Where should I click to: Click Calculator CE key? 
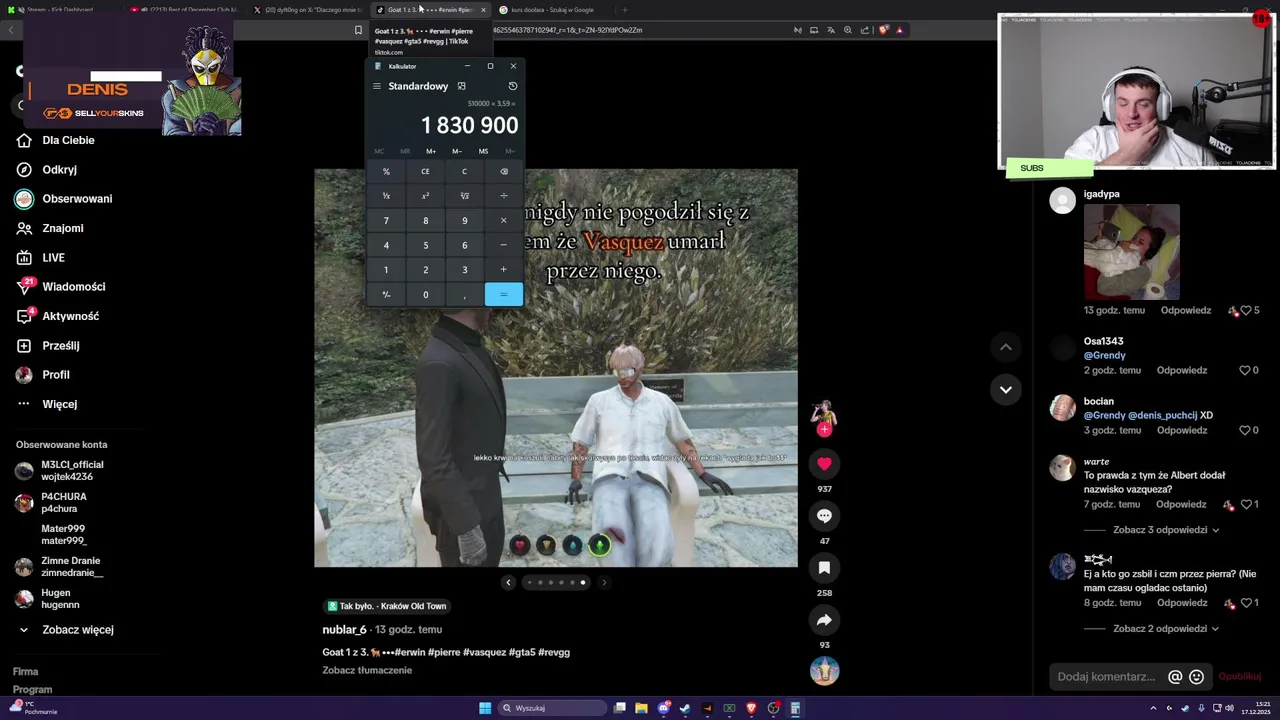point(425,171)
